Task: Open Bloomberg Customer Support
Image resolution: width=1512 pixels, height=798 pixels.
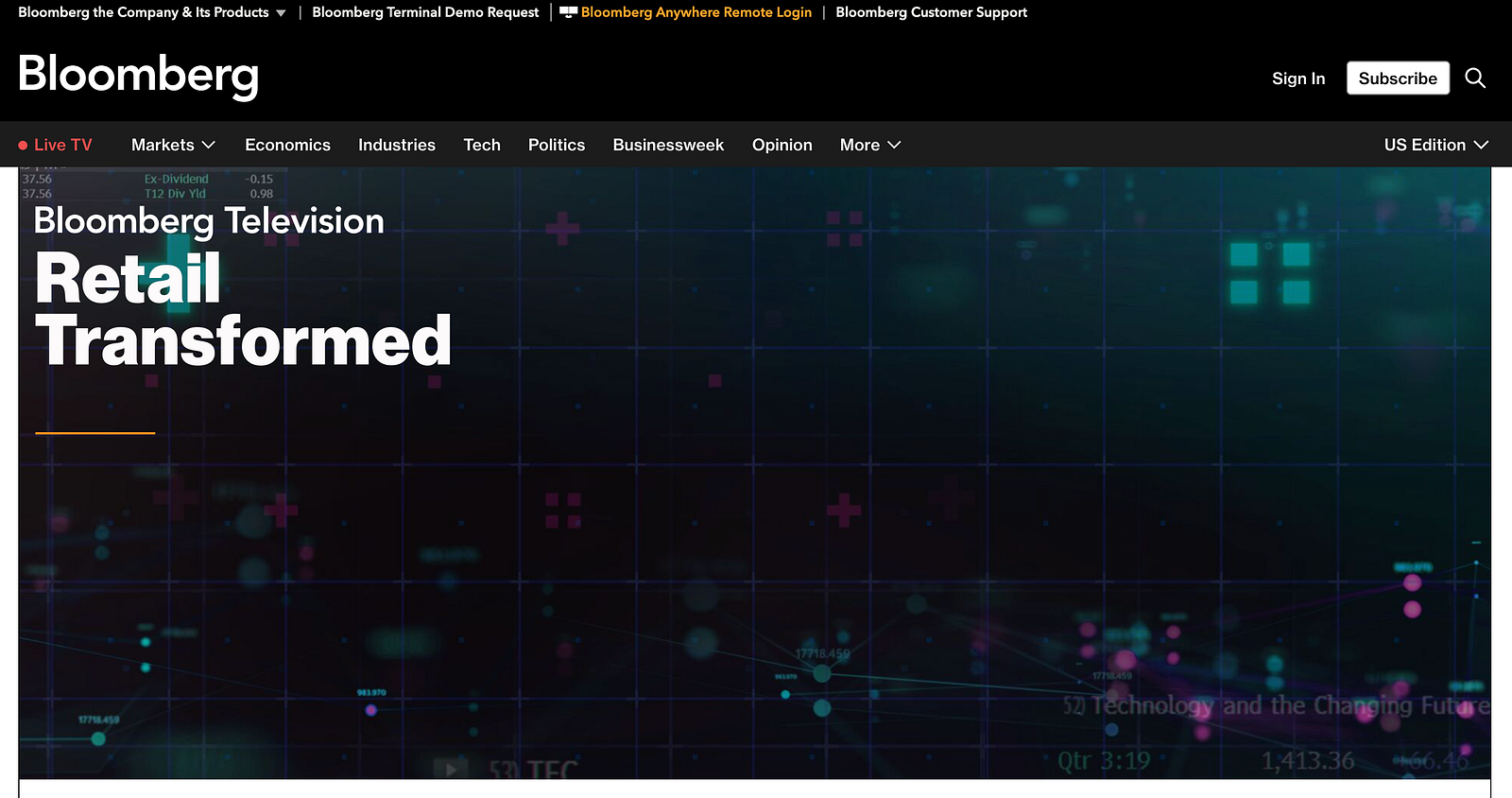Action: click(931, 12)
